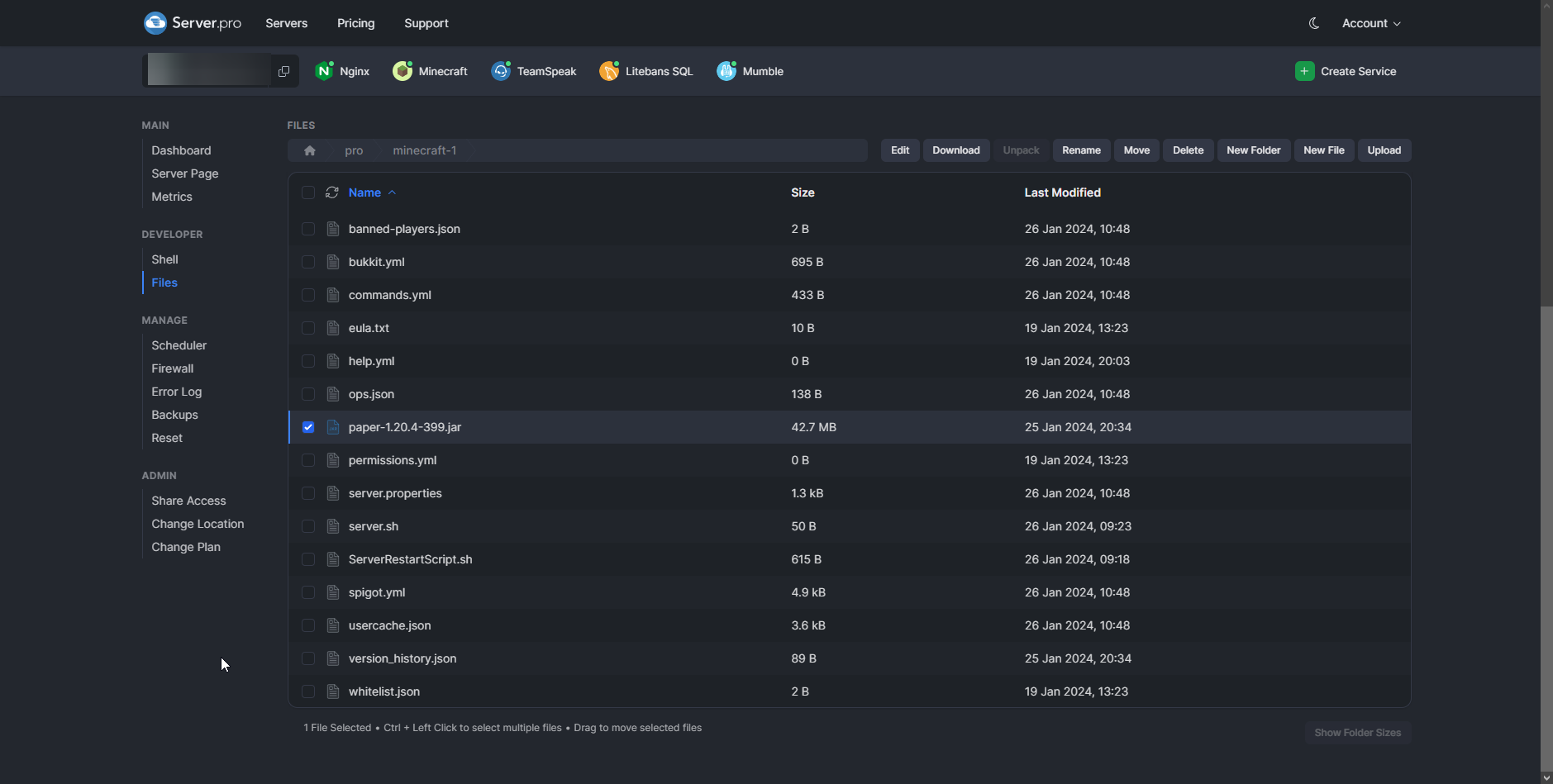Viewport: 1553px width, 784px height.
Task: Open Firewall in sidebar
Action: pos(172,368)
